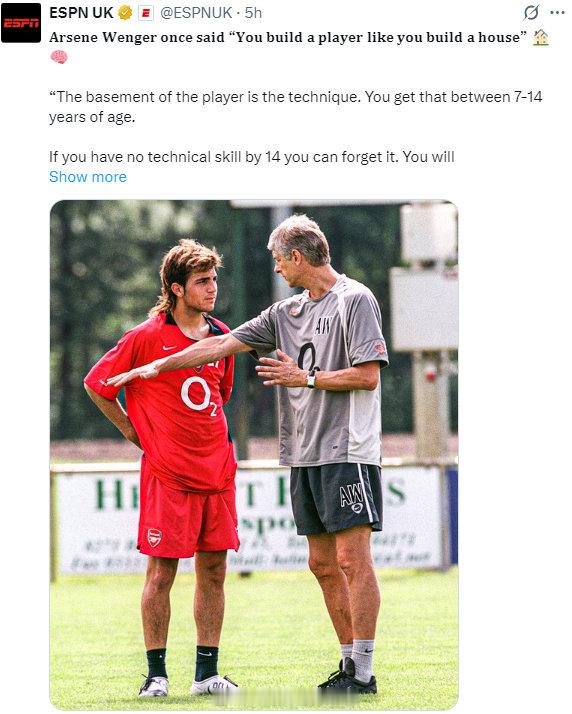
Task: Open the 5h timestamp link
Action: point(253,13)
